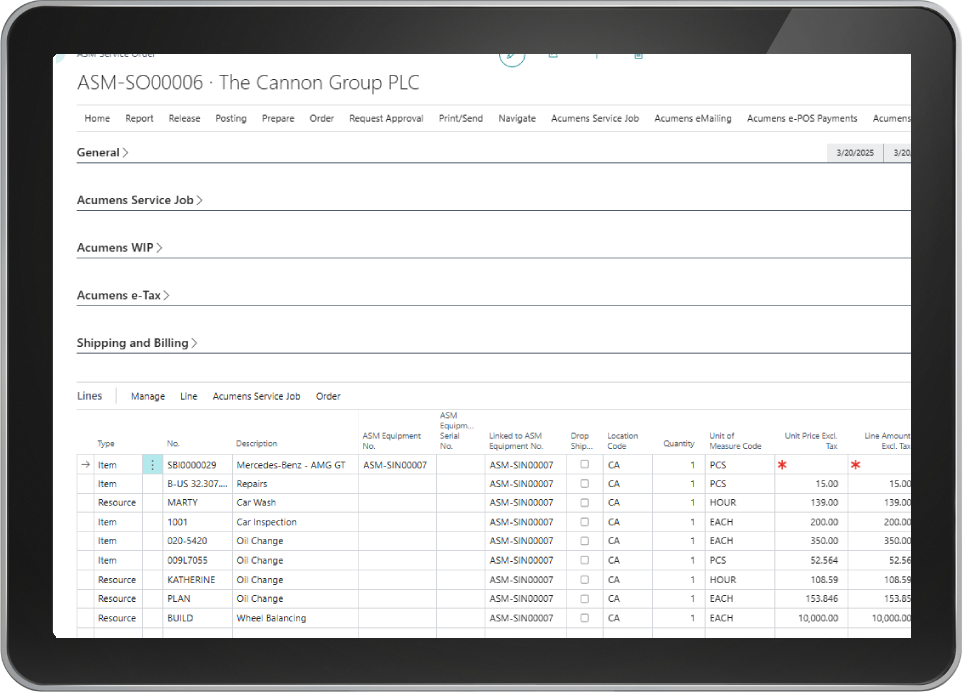Open the Print/Send menu
This screenshot has height=692, width=963.
click(x=461, y=119)
